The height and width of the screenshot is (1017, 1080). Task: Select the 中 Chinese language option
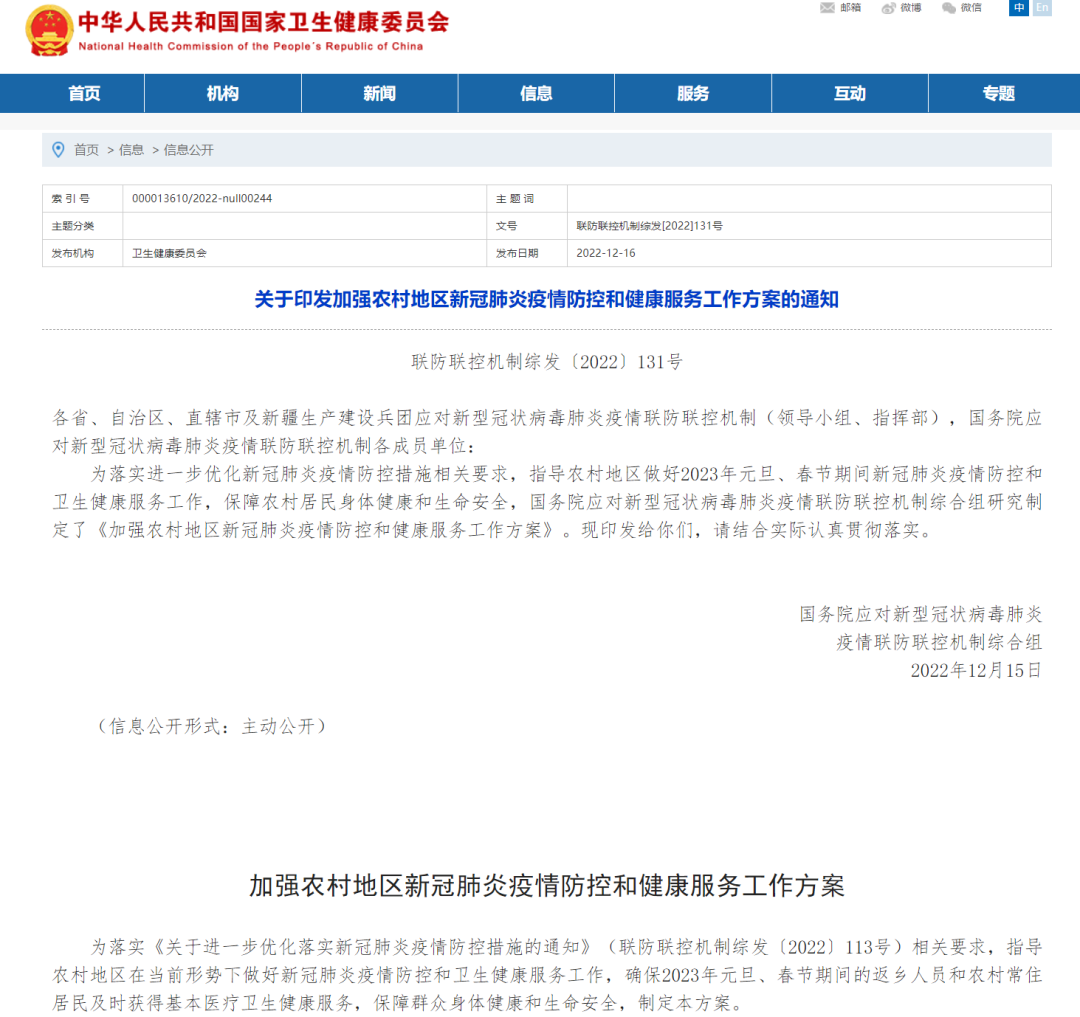1018,8
